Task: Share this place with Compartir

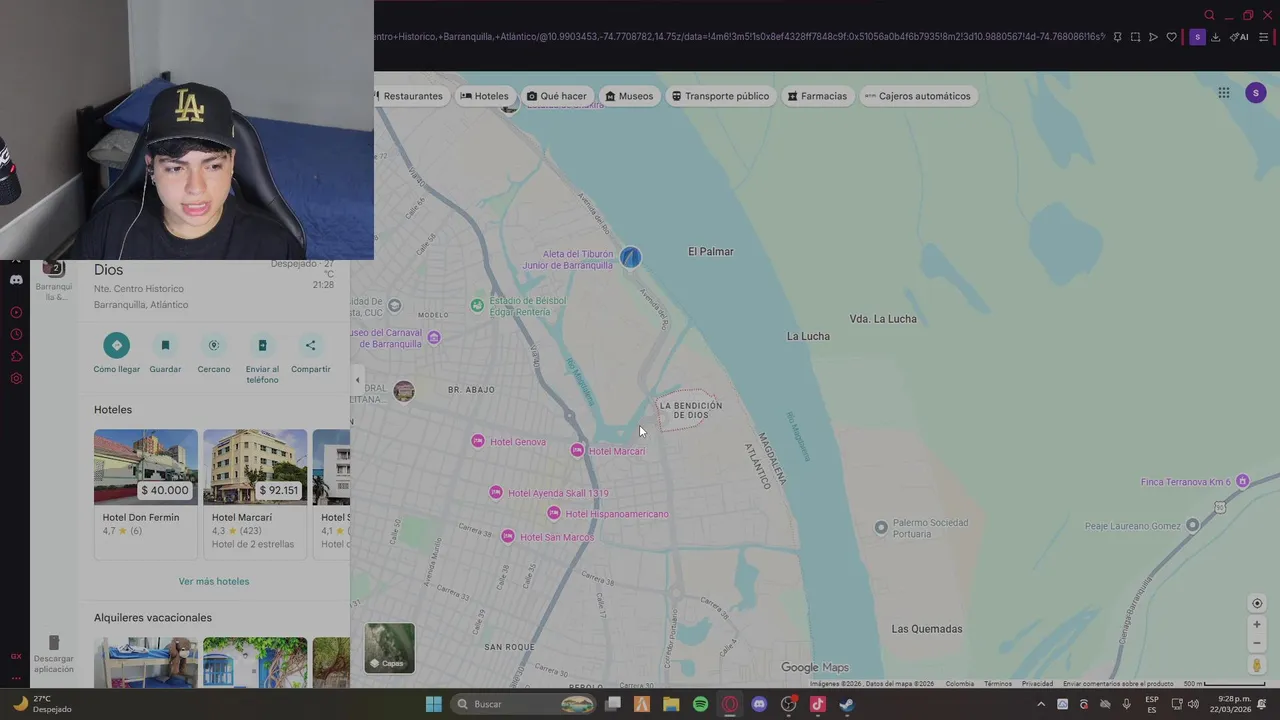Action: pyautogui.click(x=311, y=346)
